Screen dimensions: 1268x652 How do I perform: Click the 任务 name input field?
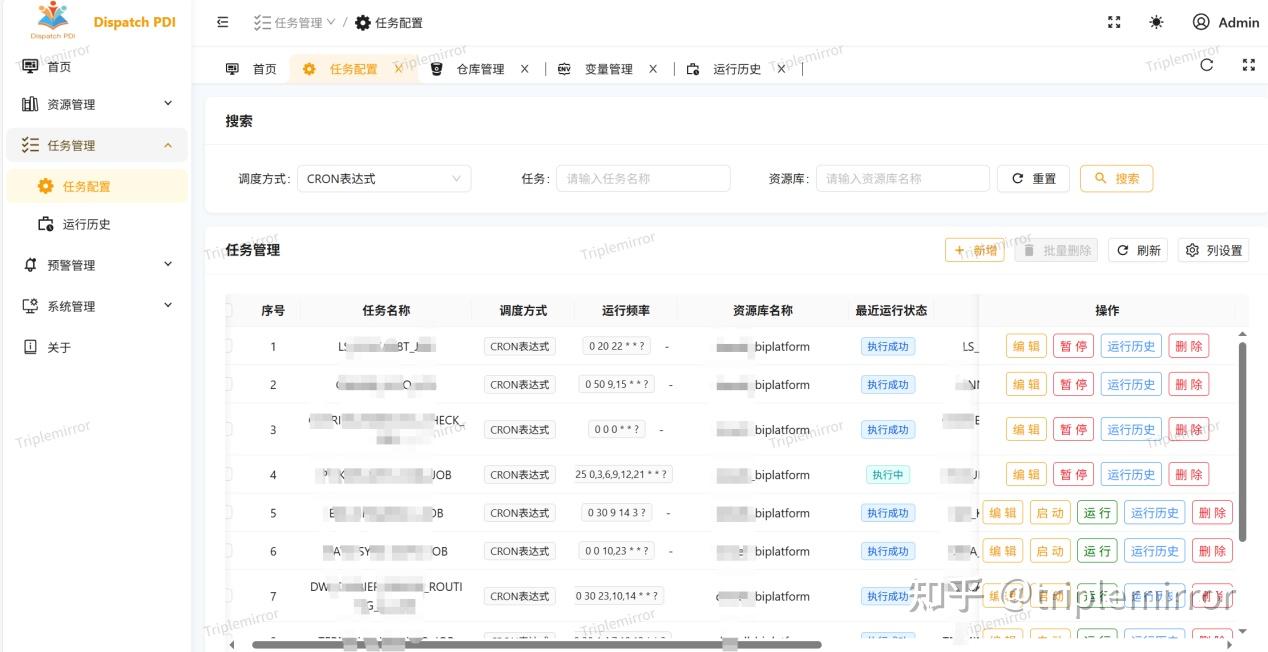click(643, 178)
